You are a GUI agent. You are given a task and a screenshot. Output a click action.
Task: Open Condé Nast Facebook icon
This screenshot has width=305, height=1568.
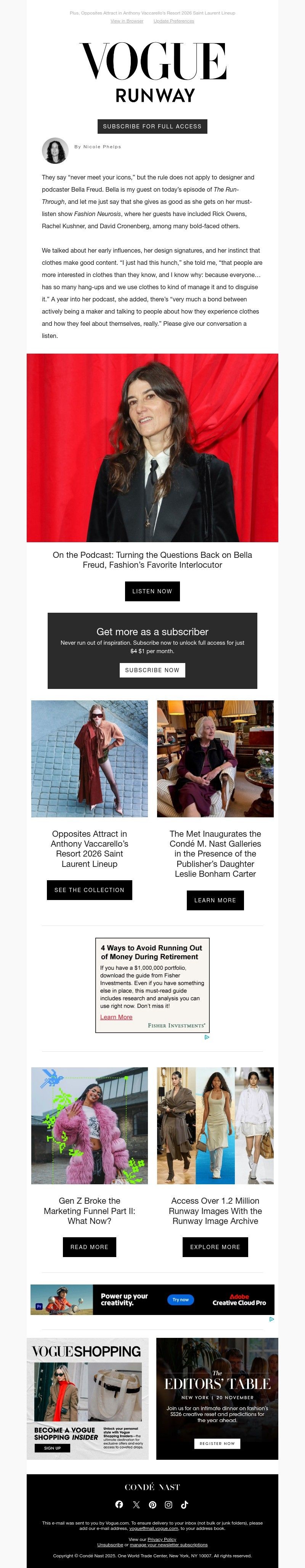(x=119, y=1504)
